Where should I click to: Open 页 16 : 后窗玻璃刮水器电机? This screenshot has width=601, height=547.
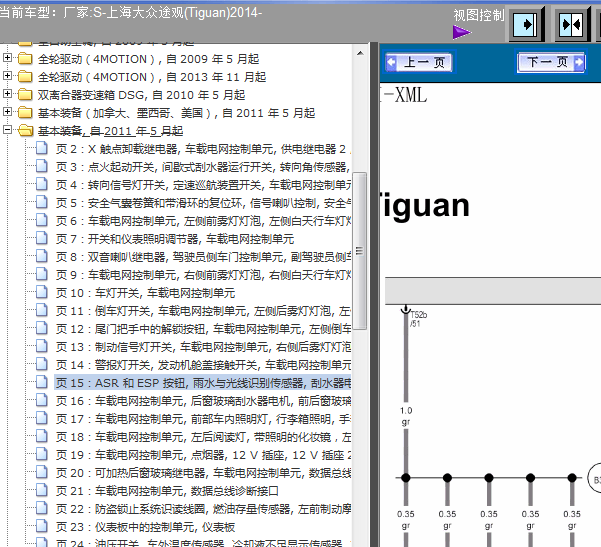pos(203,401)
